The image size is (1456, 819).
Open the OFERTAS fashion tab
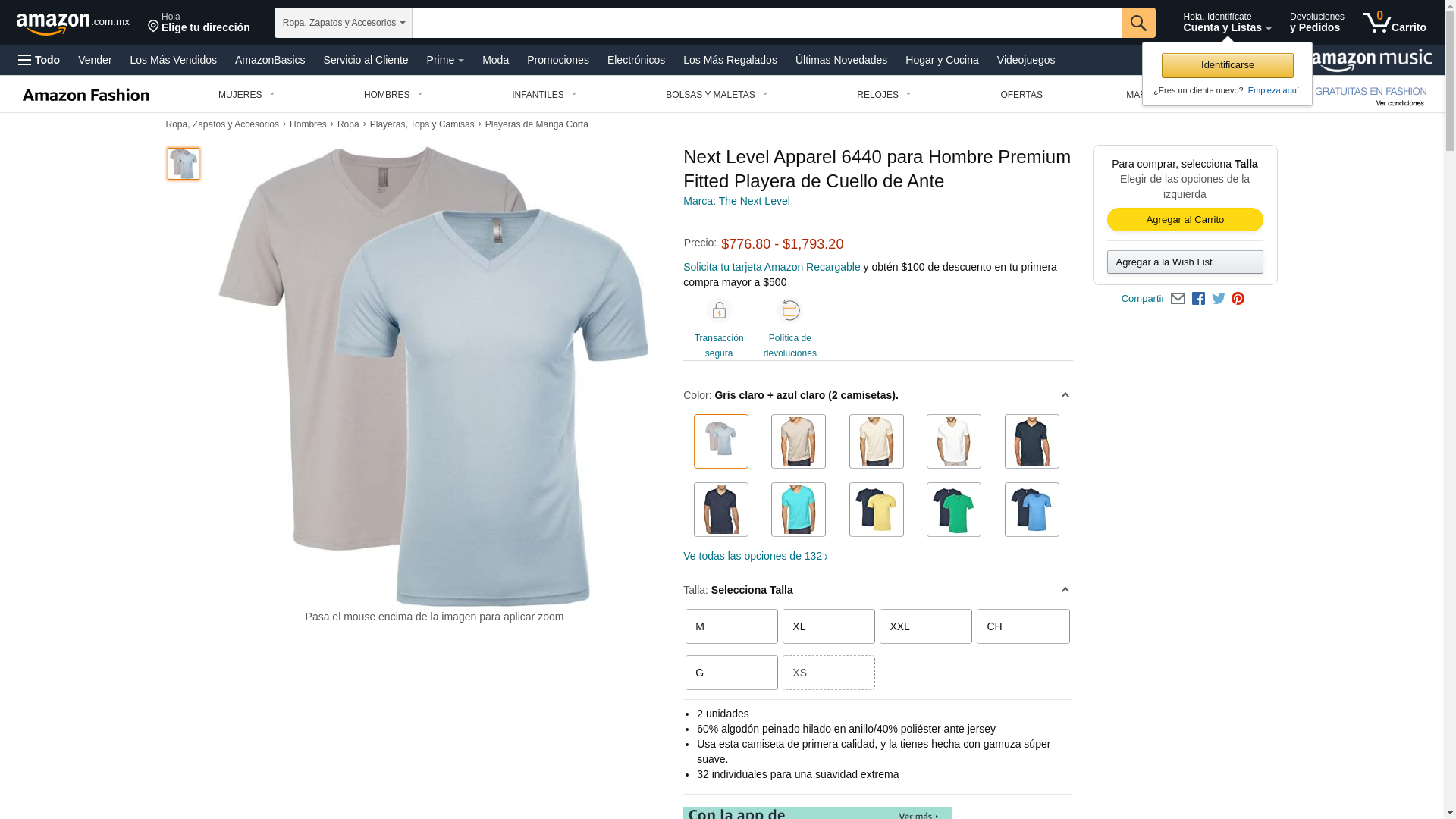1021,95
